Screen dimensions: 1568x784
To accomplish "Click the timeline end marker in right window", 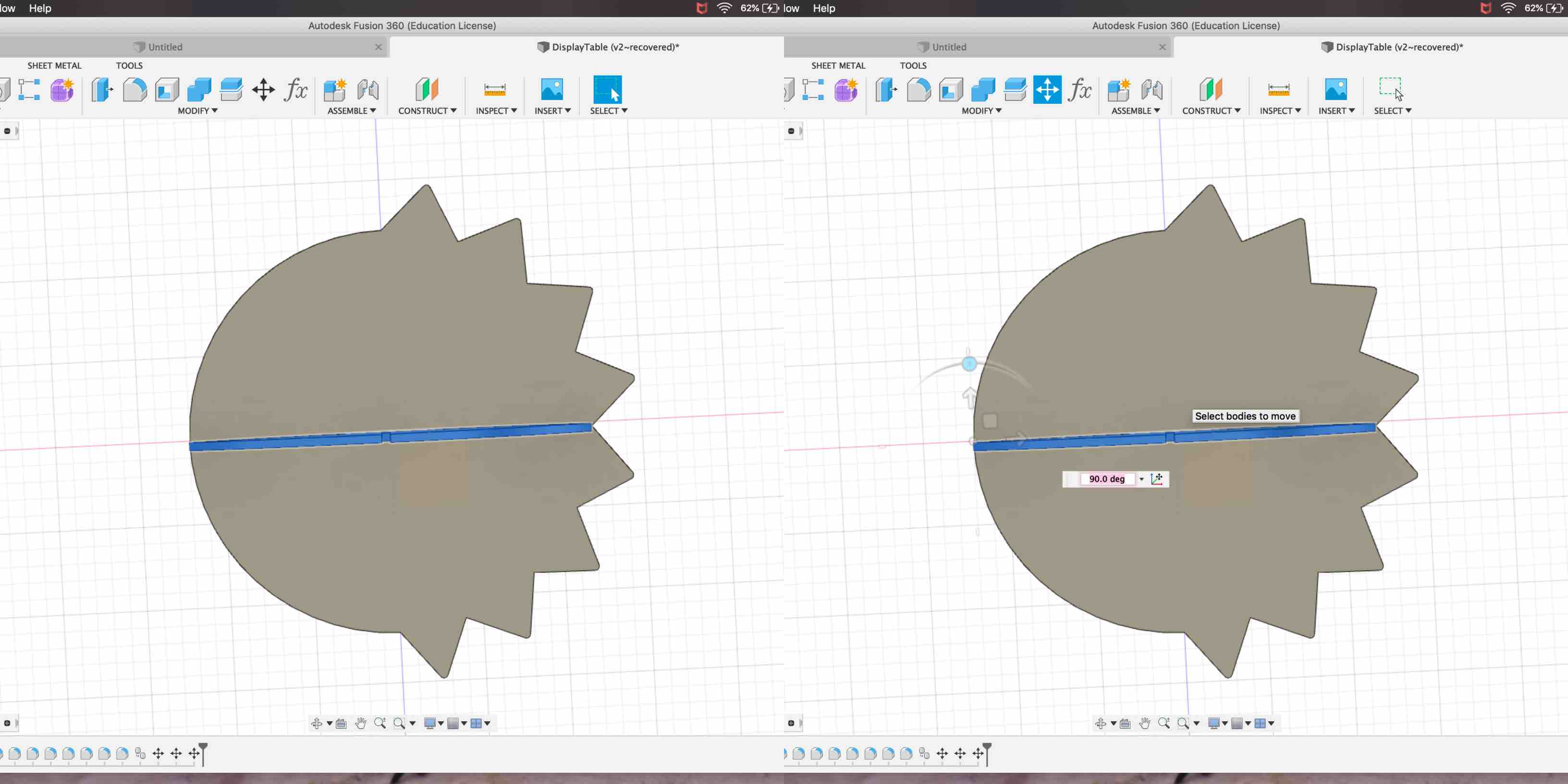I will [x=987, y=754].
